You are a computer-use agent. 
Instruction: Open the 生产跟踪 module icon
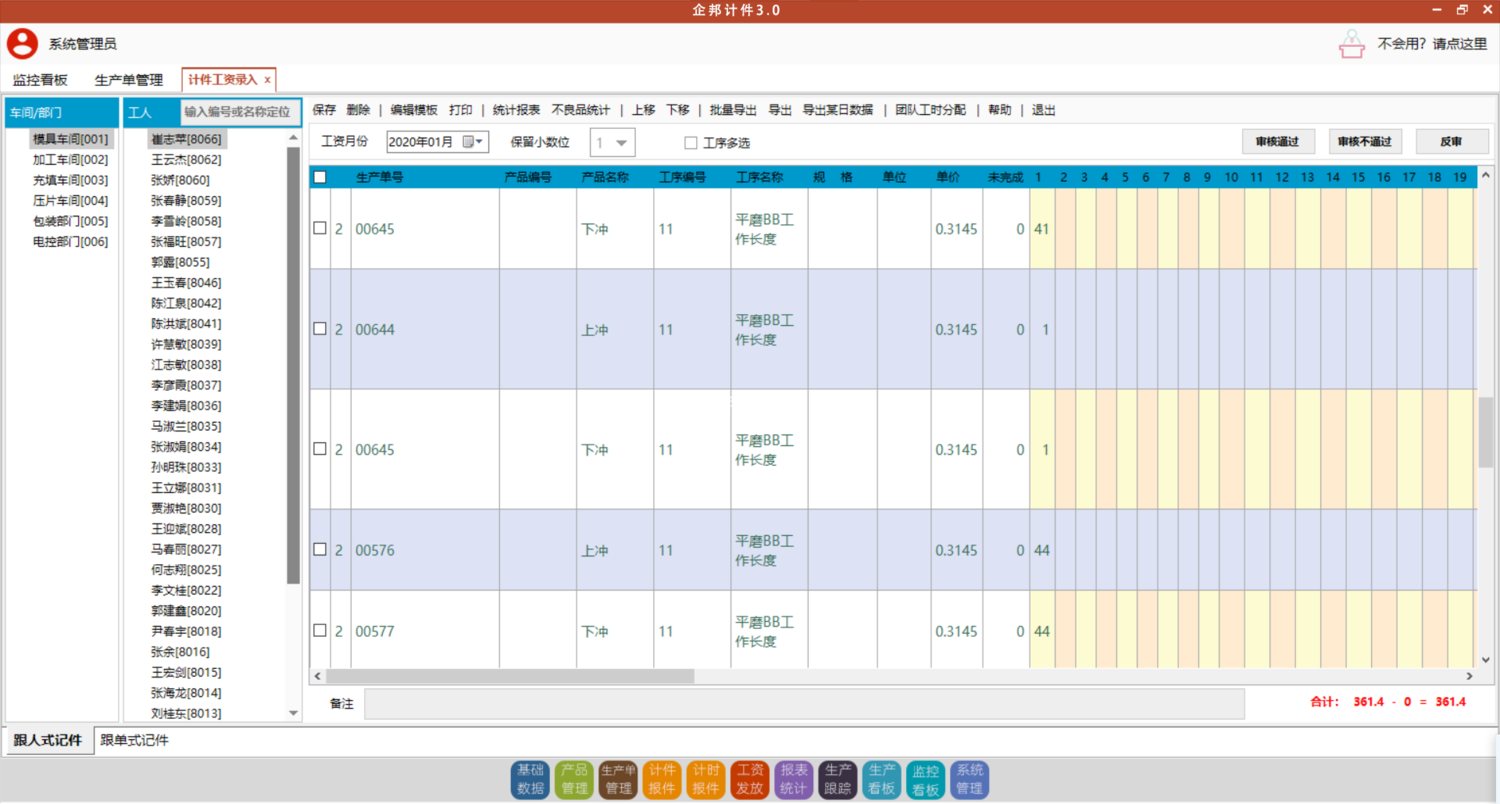click(837, 779)
